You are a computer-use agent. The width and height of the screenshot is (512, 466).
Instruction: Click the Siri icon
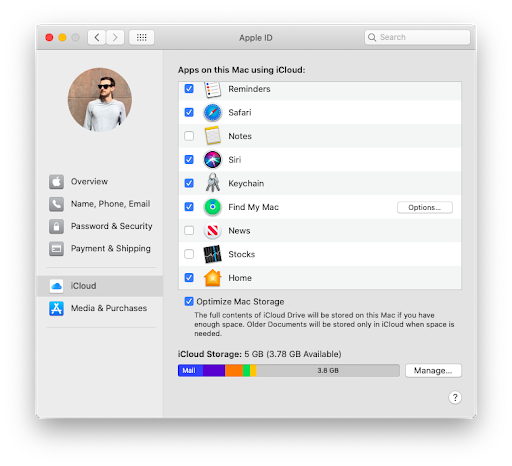pos(212,160)
